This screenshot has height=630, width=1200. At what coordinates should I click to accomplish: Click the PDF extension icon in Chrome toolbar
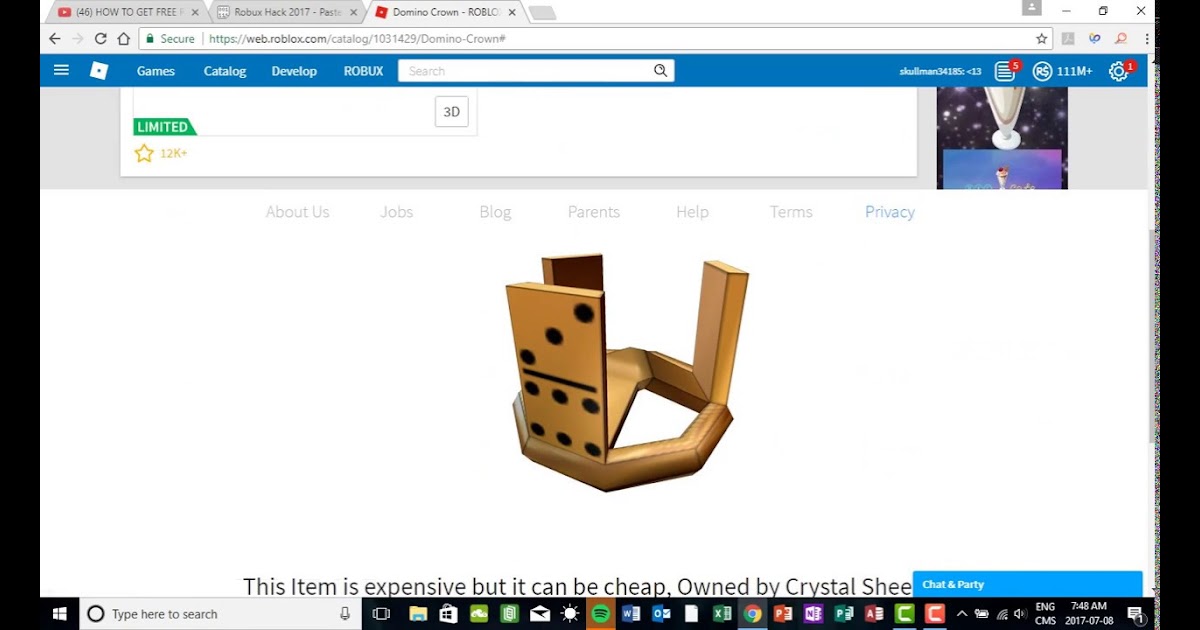[x=1068, y=39]
